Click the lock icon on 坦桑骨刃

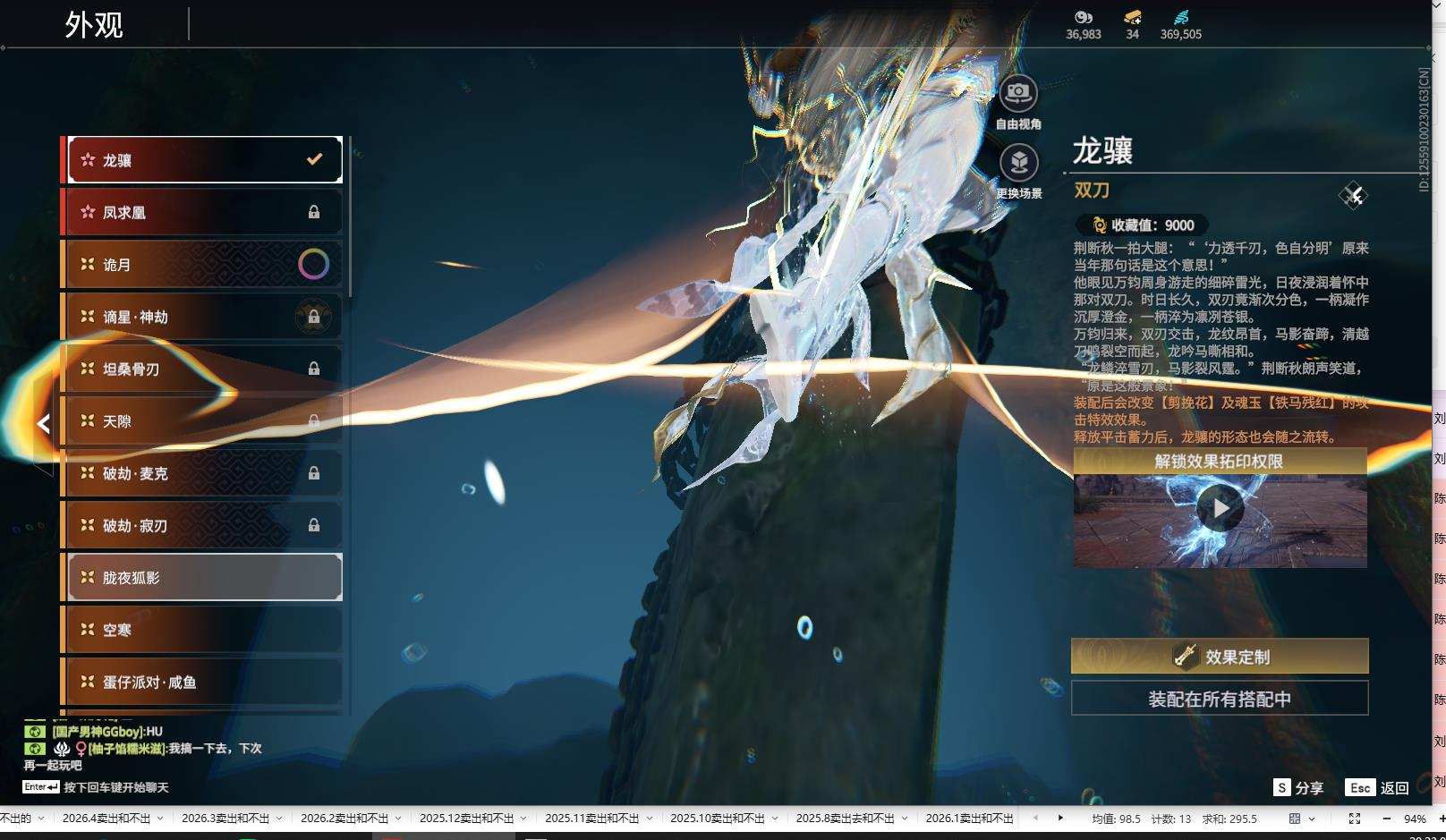(x=314, y=369)
